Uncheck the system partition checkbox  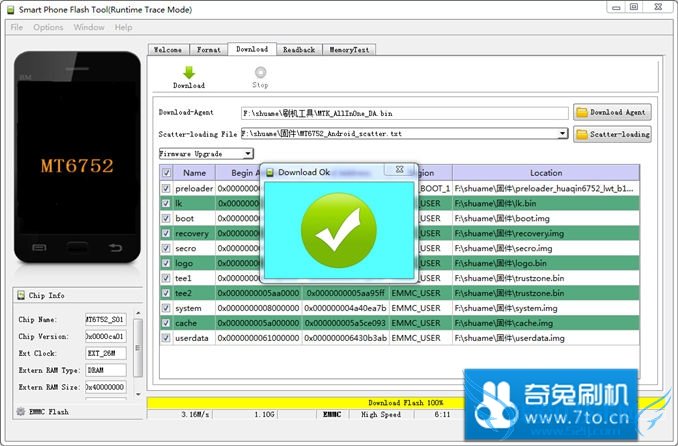(x=166, y=308)
